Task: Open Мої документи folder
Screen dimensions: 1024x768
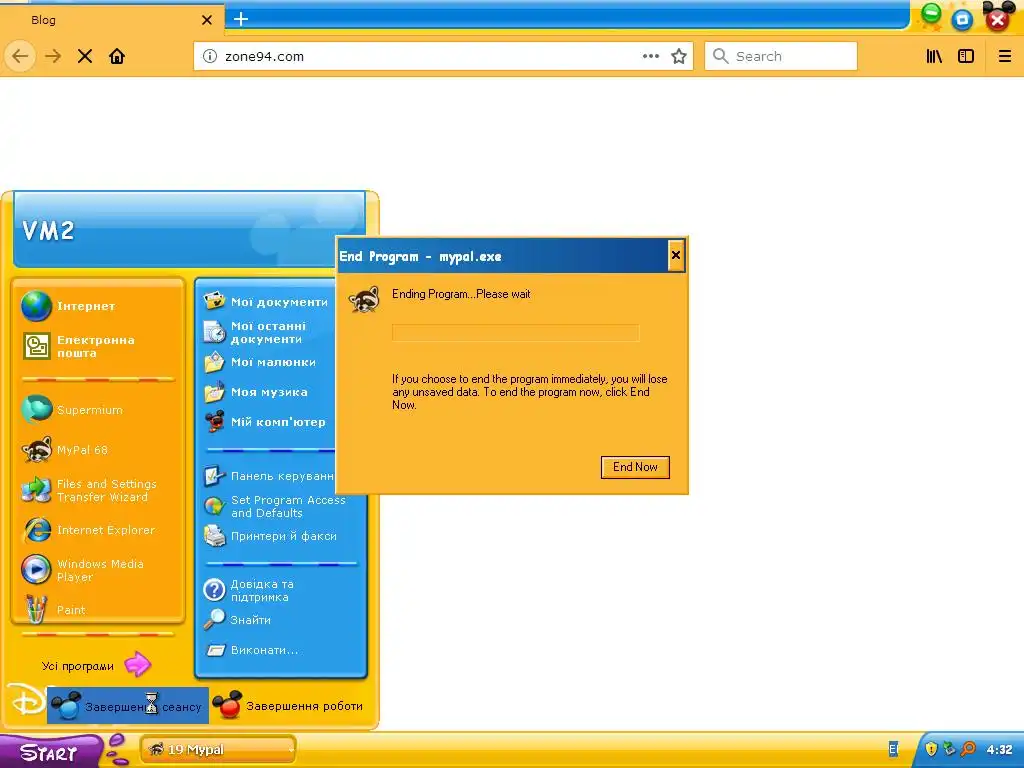Action: point(268,302)
